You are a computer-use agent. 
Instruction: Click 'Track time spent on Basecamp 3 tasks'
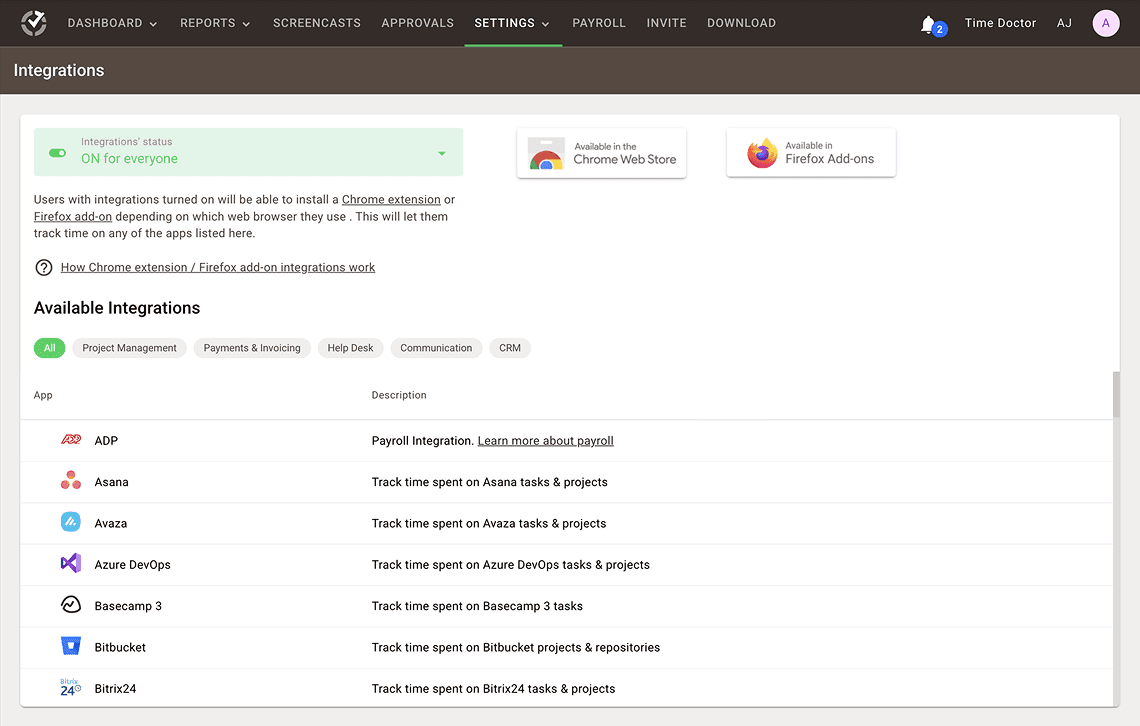(477, 606)
